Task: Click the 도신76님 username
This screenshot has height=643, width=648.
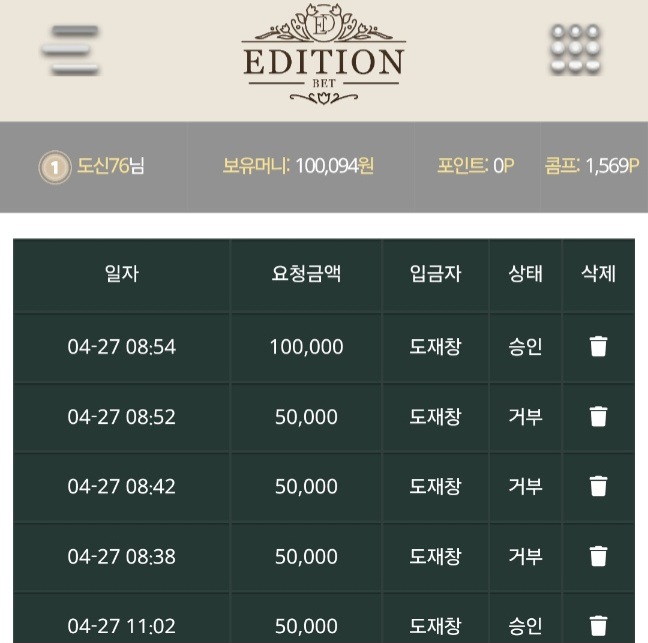Action: point(111,166)
